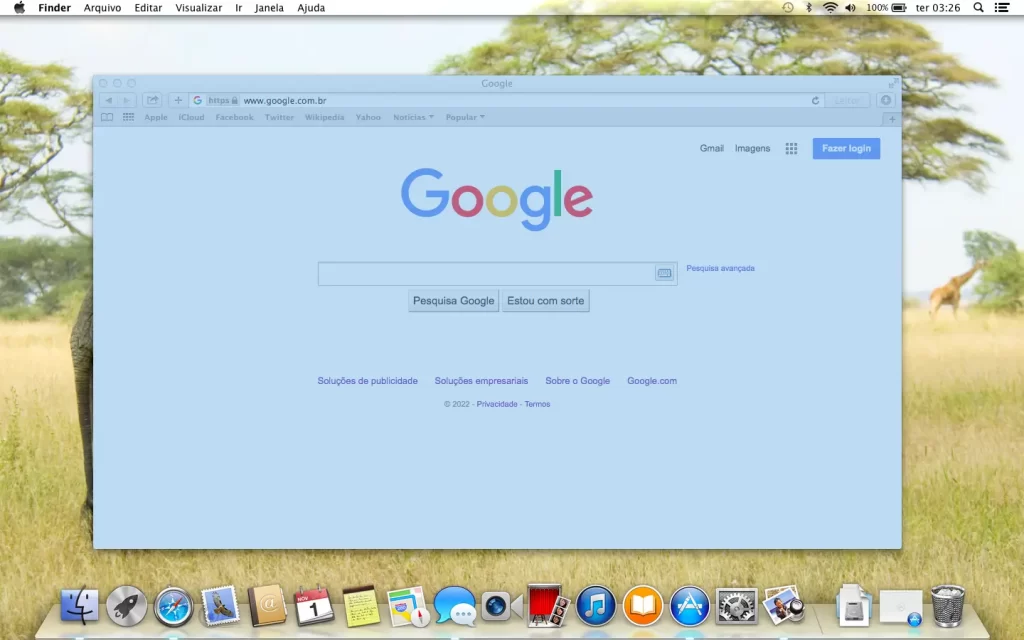Expand the Popular bookmarks dropdown
The width and height of the screenshot is (1024, 640).
[x=465, y=118]
